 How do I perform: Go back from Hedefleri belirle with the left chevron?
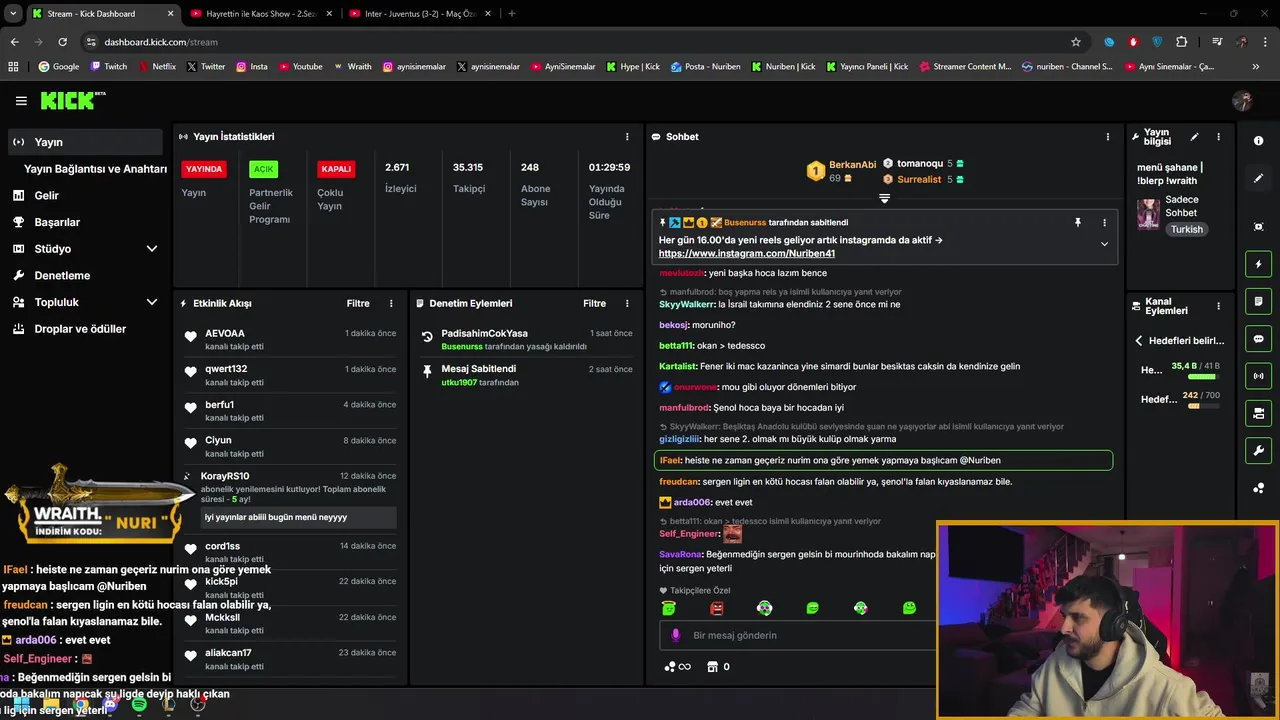click(1138, 341)
